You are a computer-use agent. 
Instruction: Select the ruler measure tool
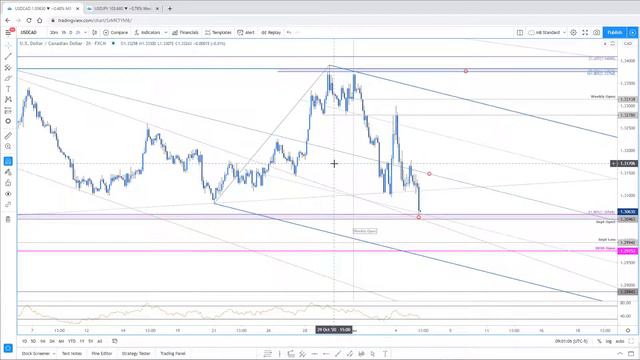point(8,136)
